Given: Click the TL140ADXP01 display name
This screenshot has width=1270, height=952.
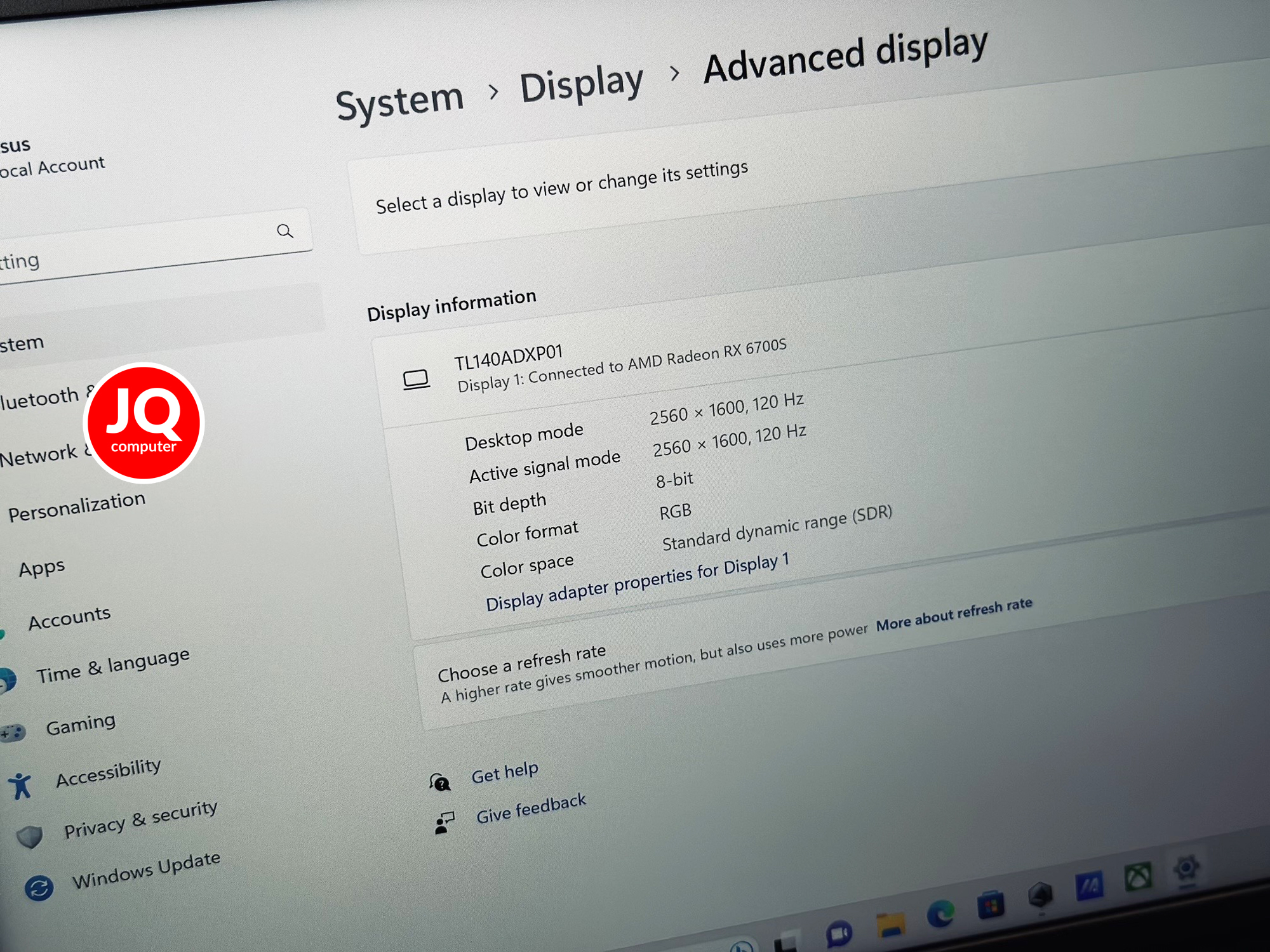Looking at the screenshot, I should [509, 357].
